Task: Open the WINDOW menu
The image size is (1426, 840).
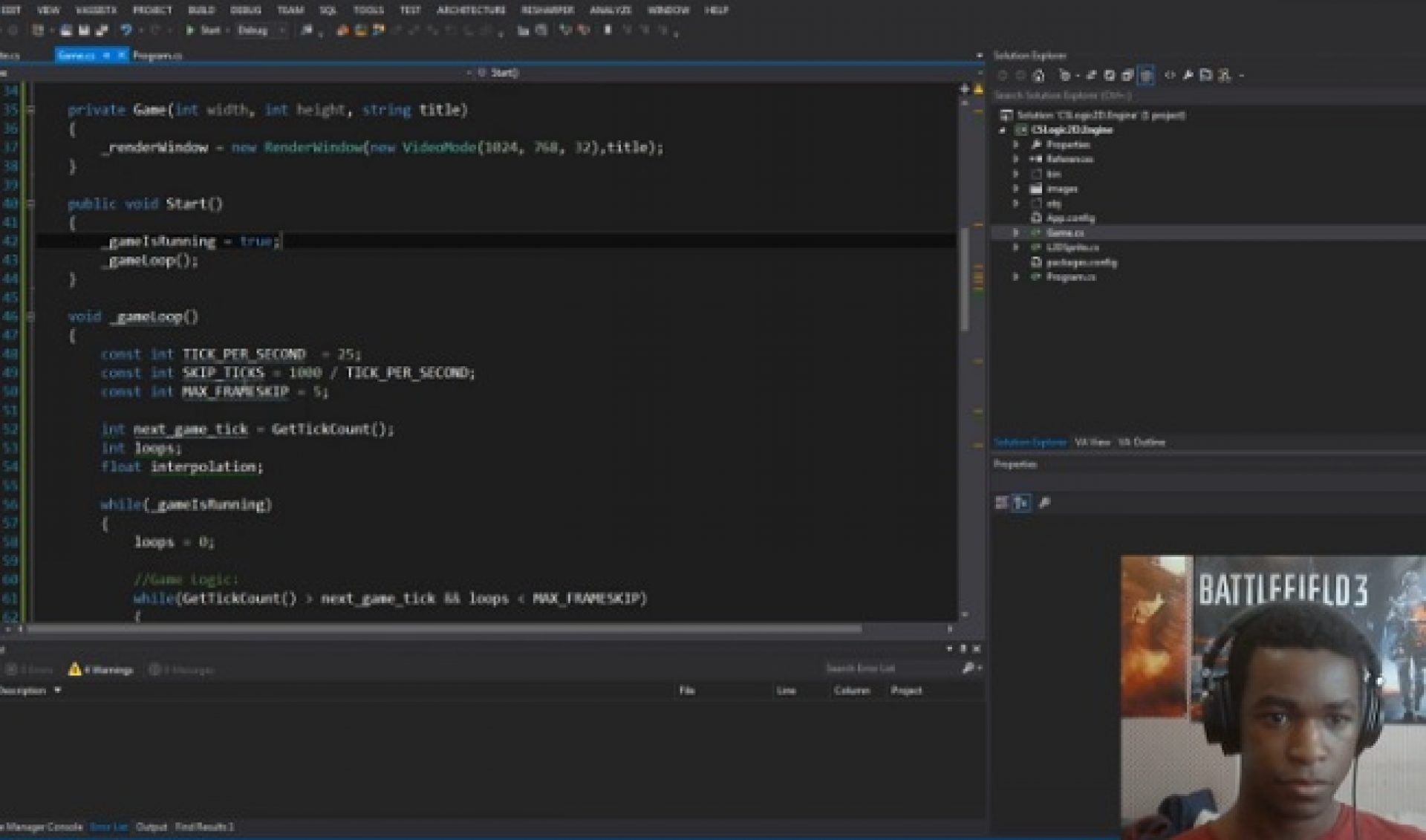Action: (x=668, y=10)
